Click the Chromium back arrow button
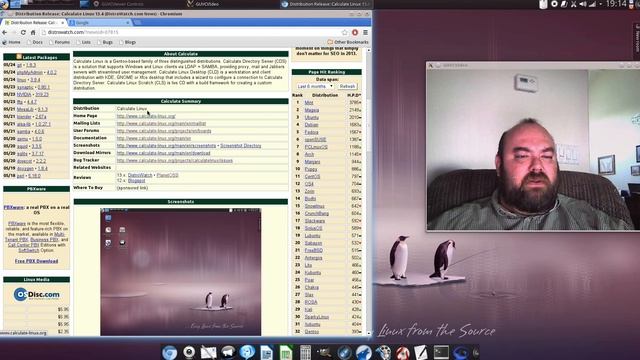The height and width of the screenshot is (360, 640). tap(5, 32)
